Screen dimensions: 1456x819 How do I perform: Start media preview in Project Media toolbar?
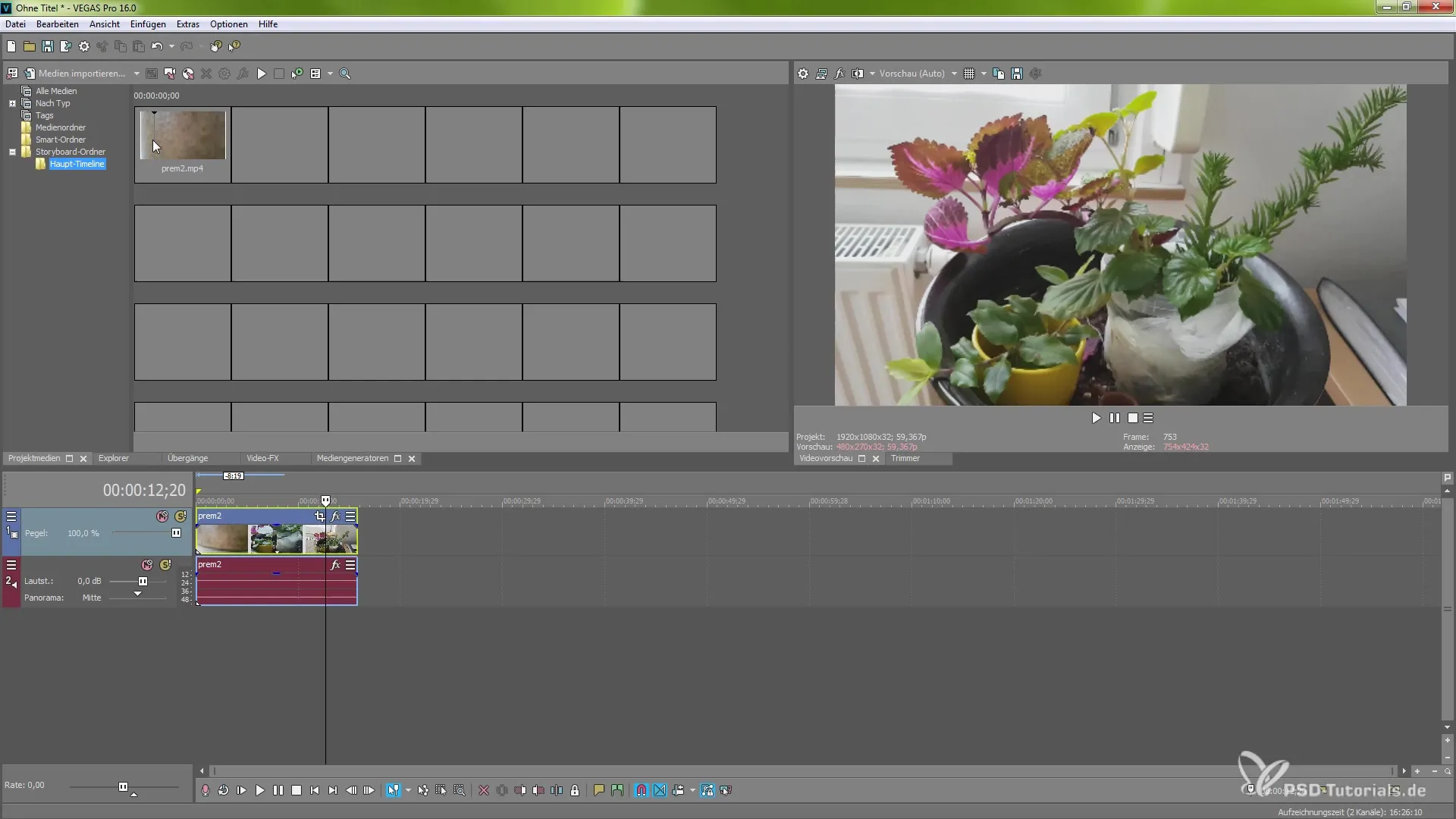(262, 74)
